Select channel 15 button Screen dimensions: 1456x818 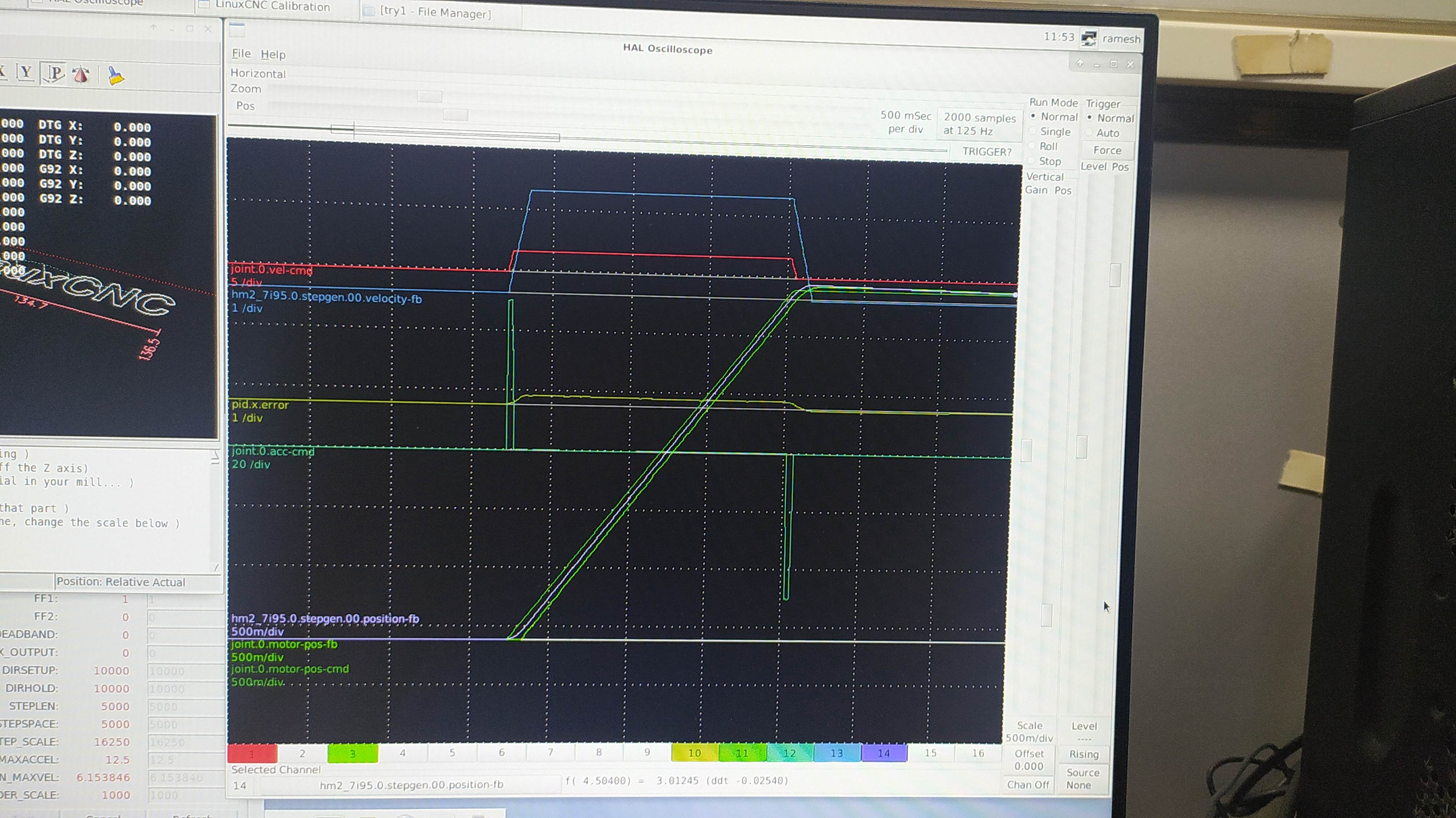click(931, 752)
